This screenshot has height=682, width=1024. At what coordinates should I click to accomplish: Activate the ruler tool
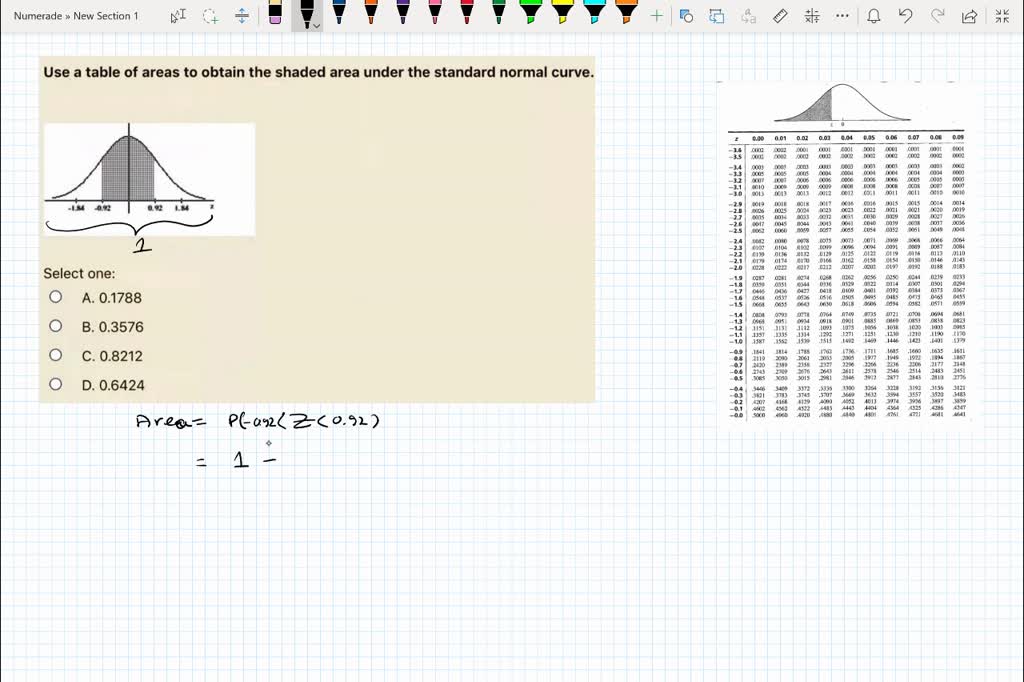(x=781, y=15)
